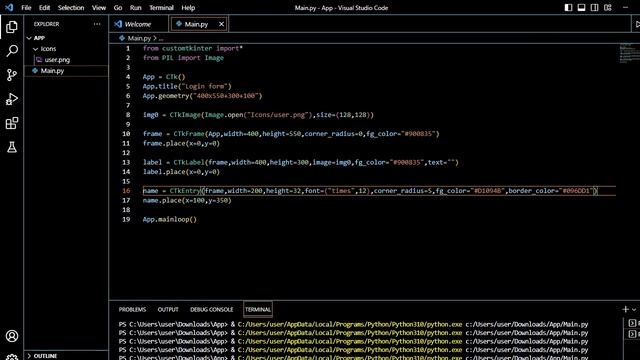Open customize layout icon

pos(608,7)
